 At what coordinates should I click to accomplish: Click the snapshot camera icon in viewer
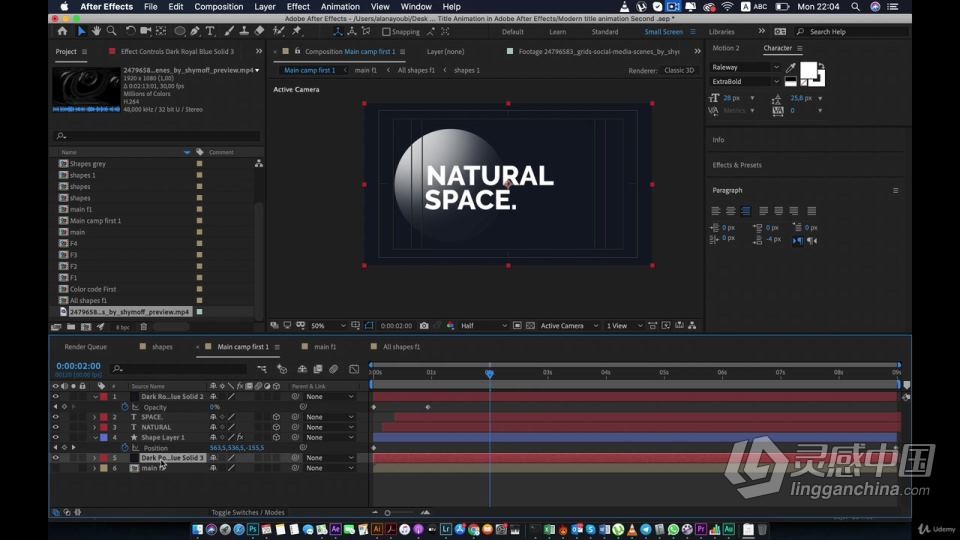click(x=424, y=326)
